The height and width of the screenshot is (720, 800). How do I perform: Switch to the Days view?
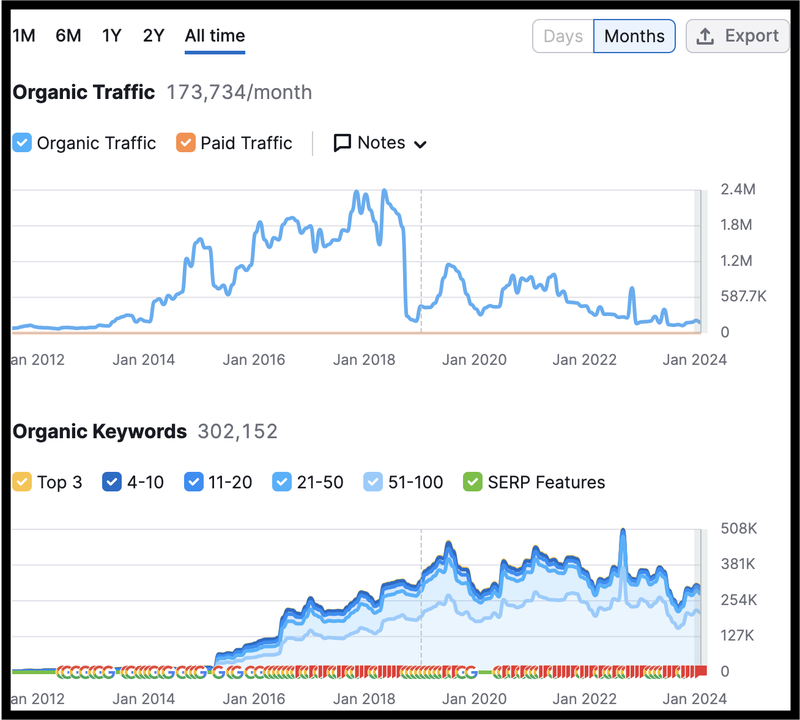coord(562,35)
